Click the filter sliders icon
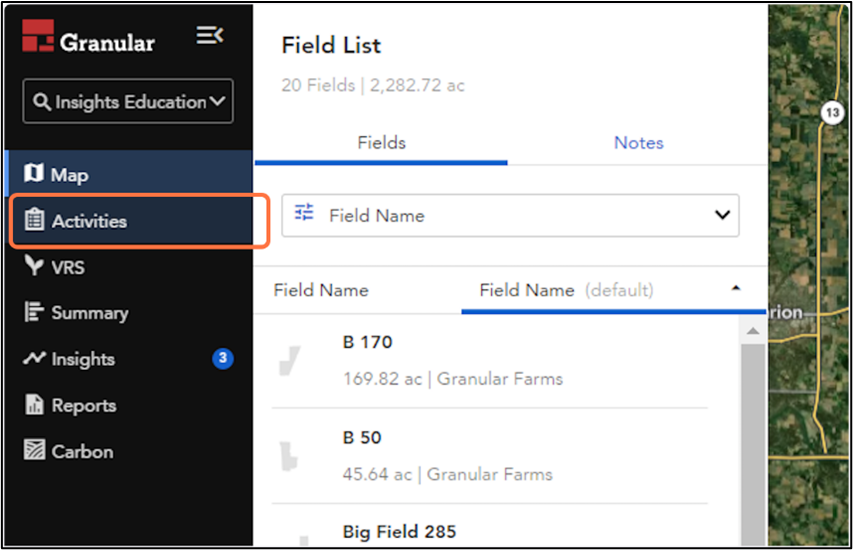 (x=304, y=212)
